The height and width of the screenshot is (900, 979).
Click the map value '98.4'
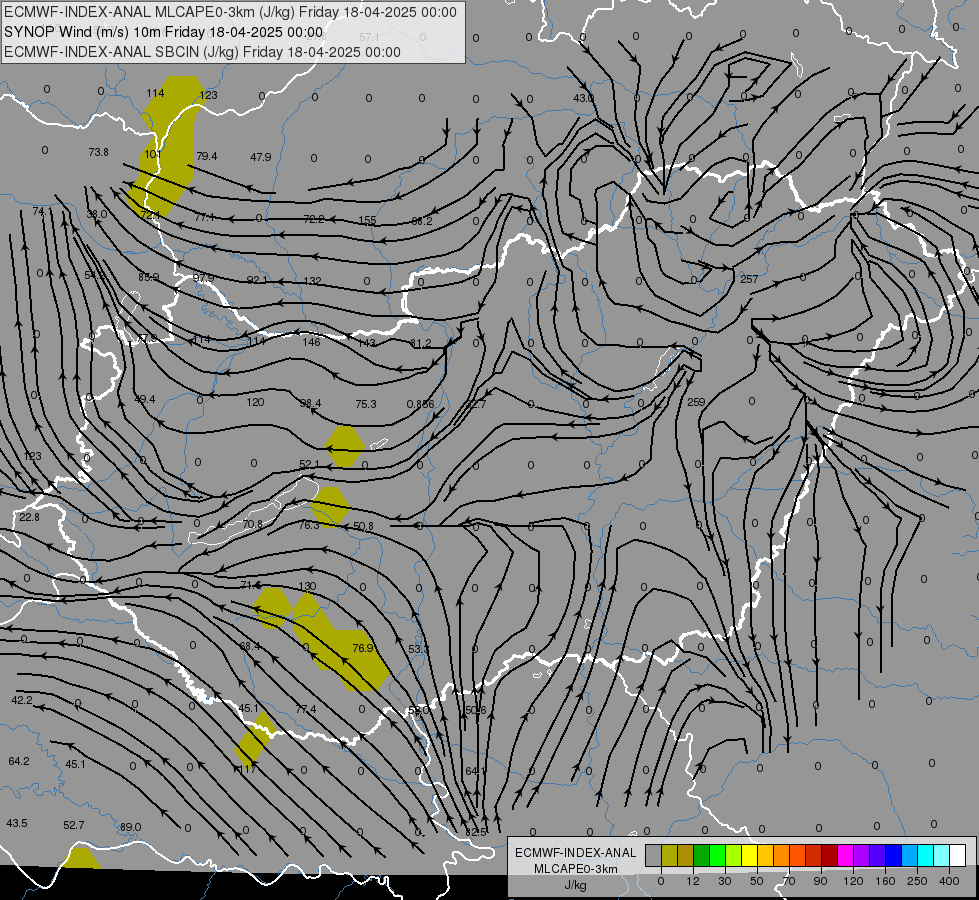click(x=310, y=403)
